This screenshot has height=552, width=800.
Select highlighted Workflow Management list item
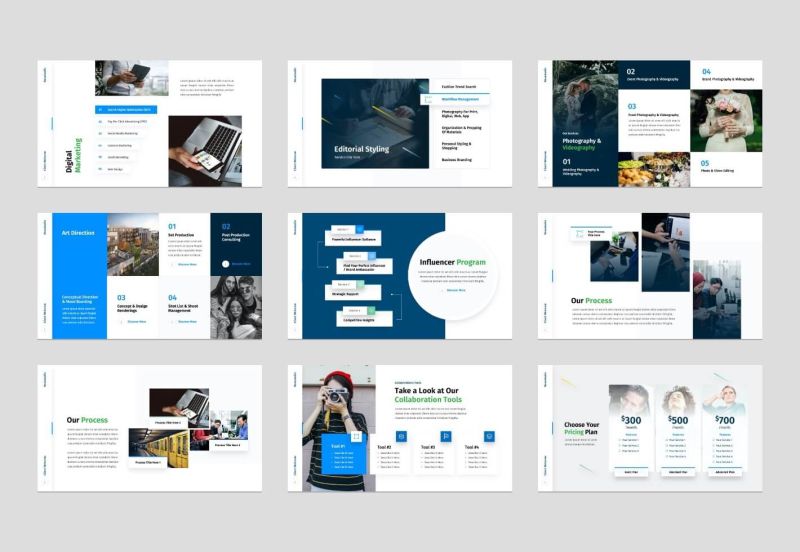point(455,99)
